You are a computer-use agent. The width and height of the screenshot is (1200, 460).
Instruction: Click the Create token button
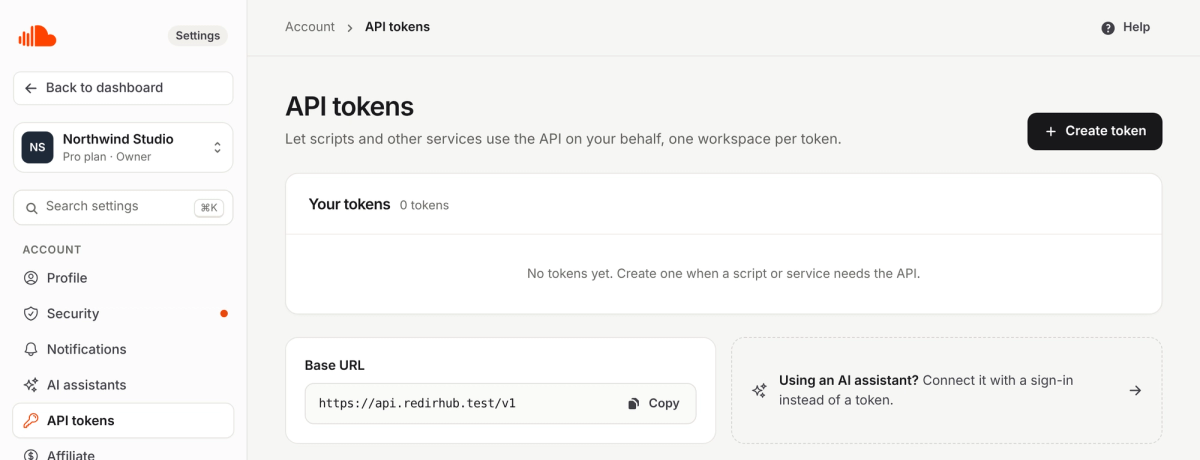point(1095,131)
